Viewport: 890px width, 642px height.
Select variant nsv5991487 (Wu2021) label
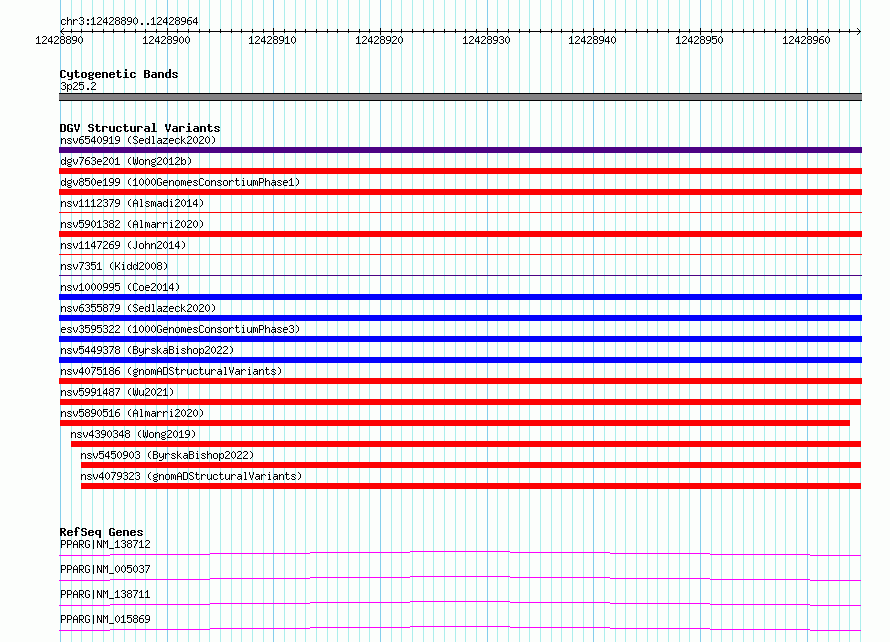pos(117,392)
